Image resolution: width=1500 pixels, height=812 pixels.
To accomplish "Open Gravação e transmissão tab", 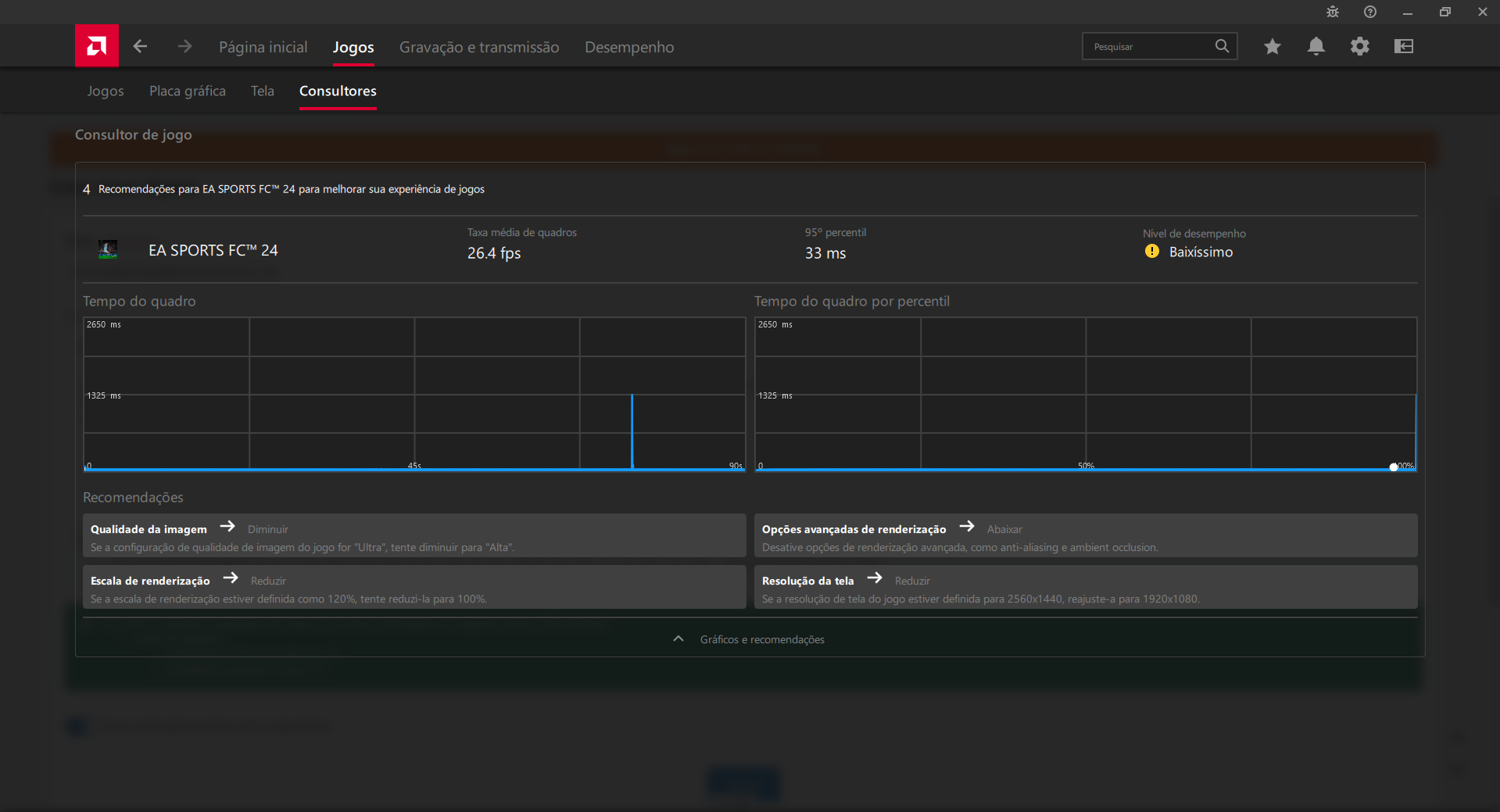I will (x=479, y=47).
